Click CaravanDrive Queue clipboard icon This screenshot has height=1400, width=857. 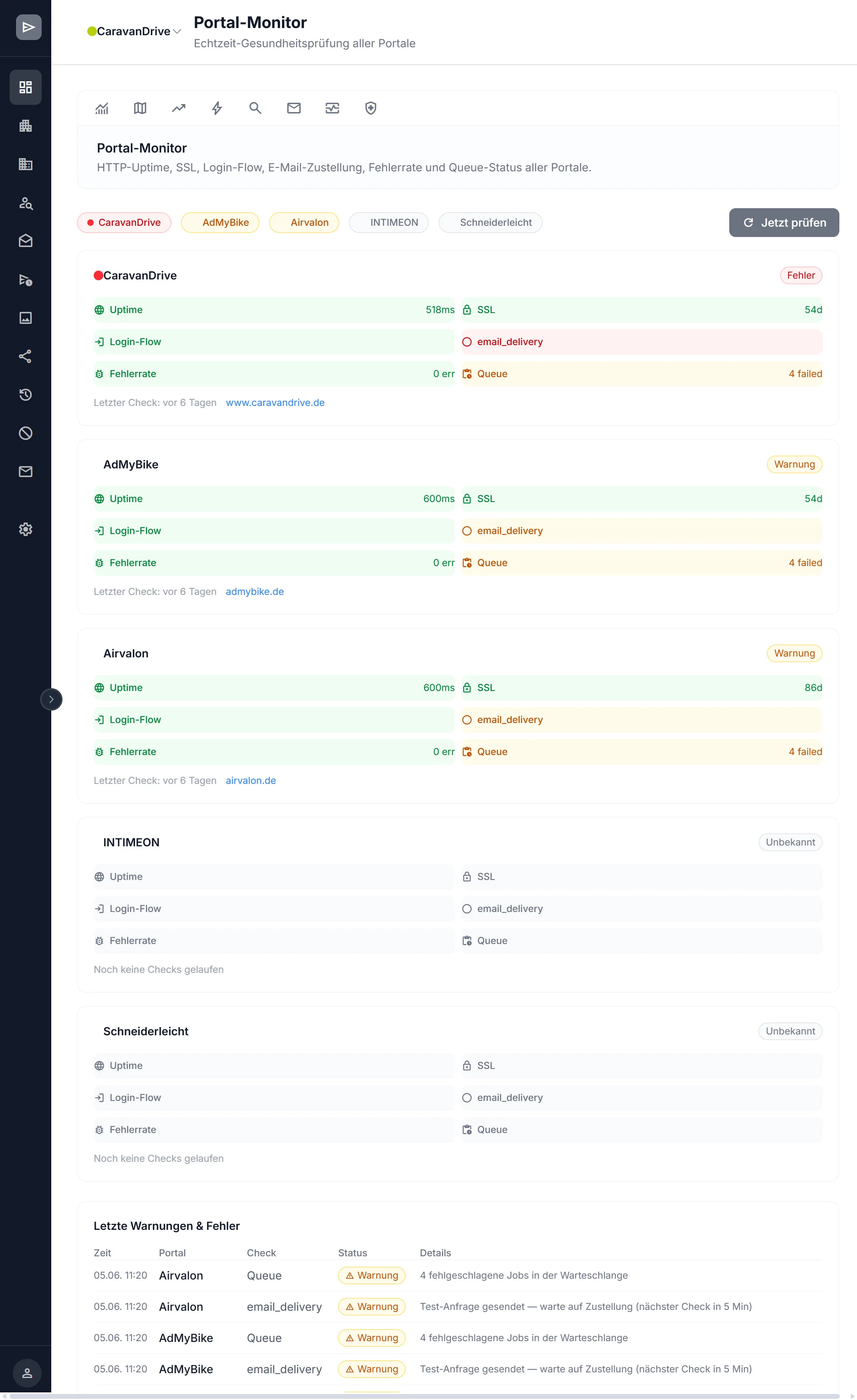click(x=467, y=374)
